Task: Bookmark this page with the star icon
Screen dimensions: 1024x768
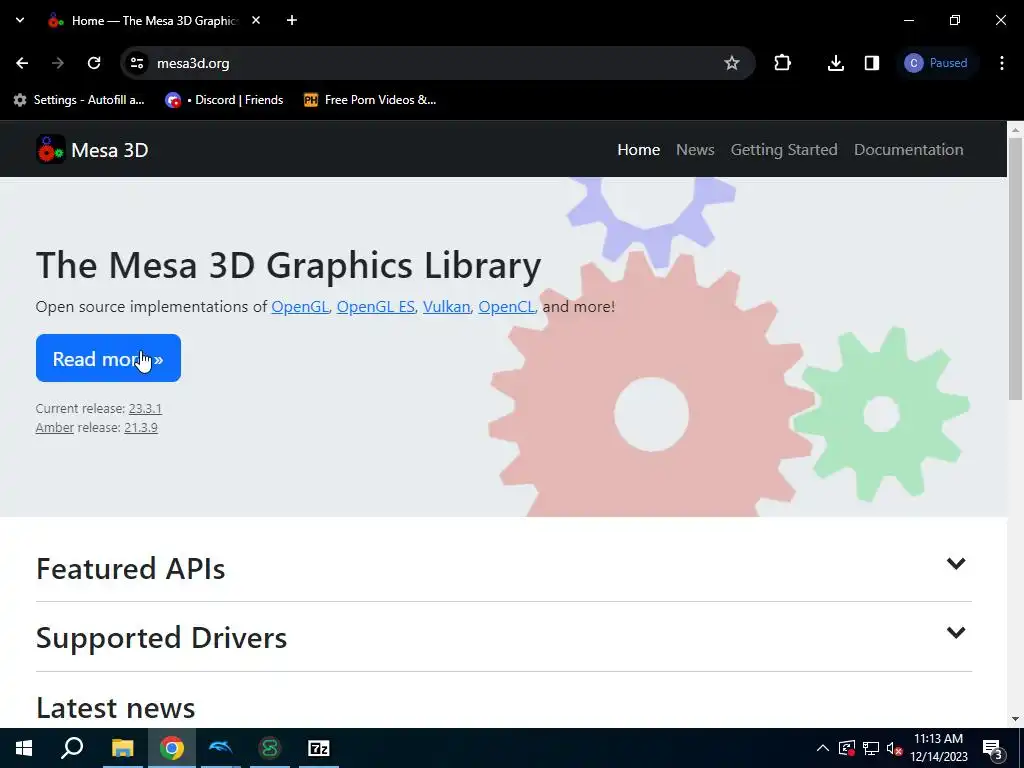Action: (731, 63)
